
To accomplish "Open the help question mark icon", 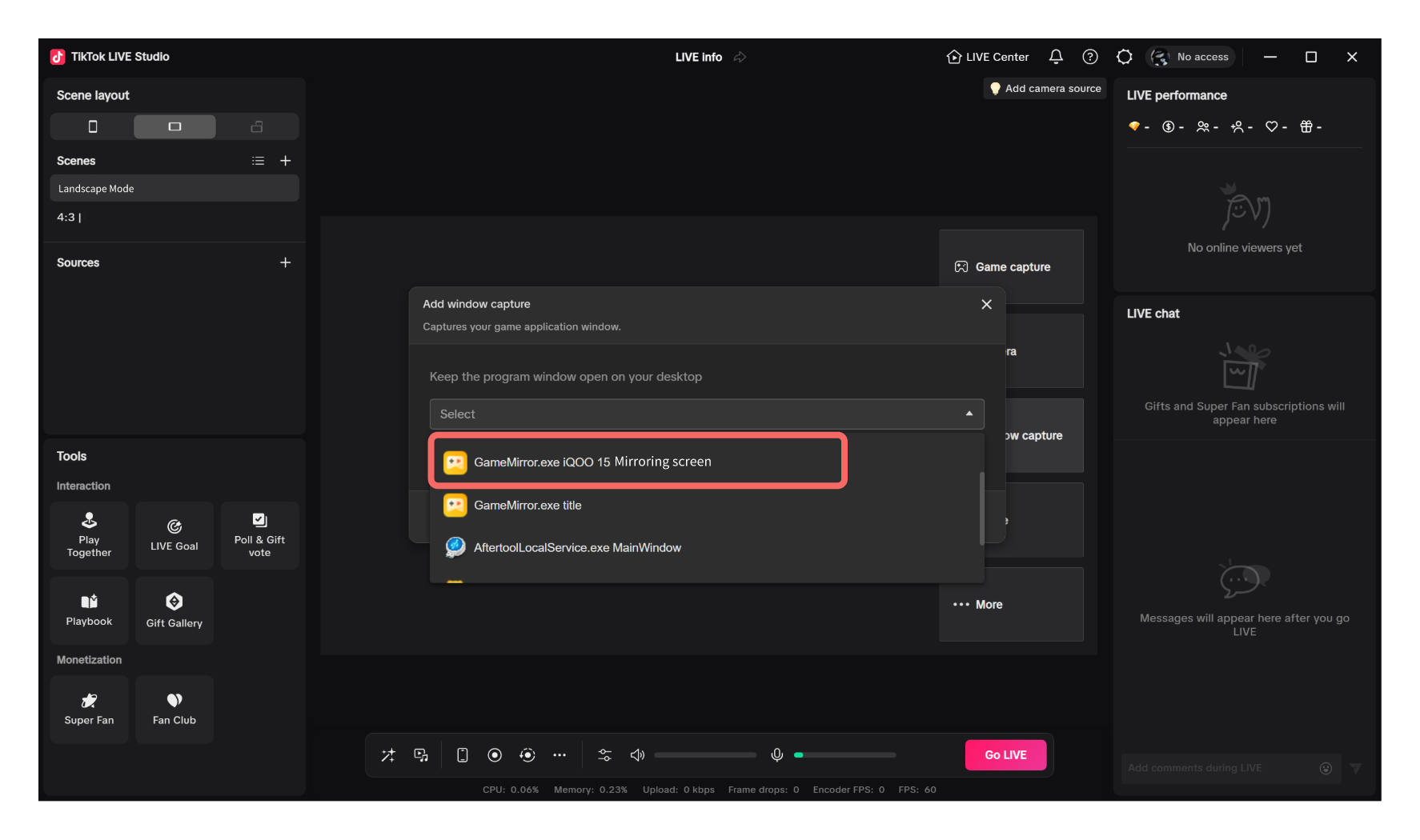I will [x=1089, y=57].
